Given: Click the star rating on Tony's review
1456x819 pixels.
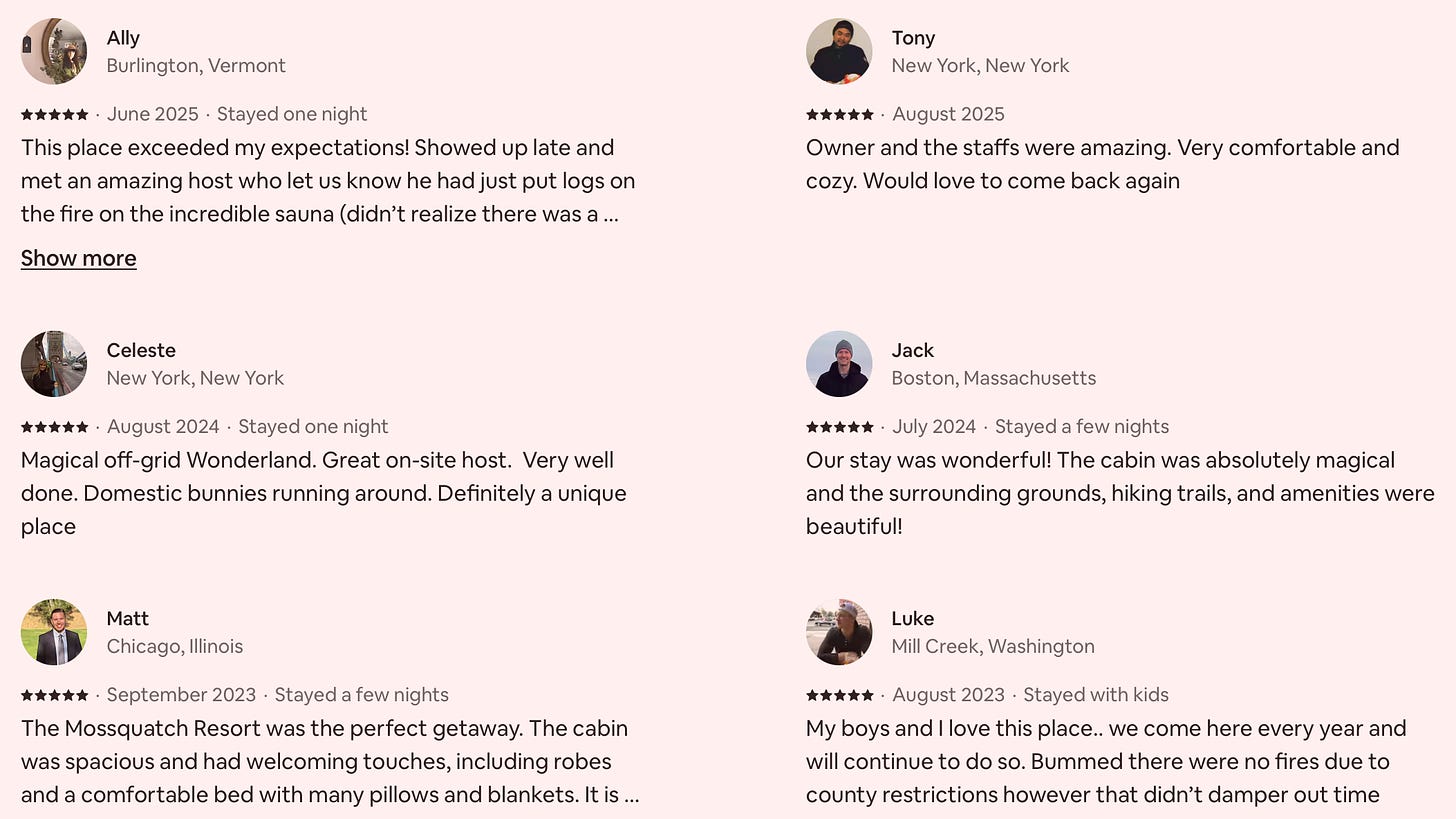Looking at the screenshot, I should (840, 114).
